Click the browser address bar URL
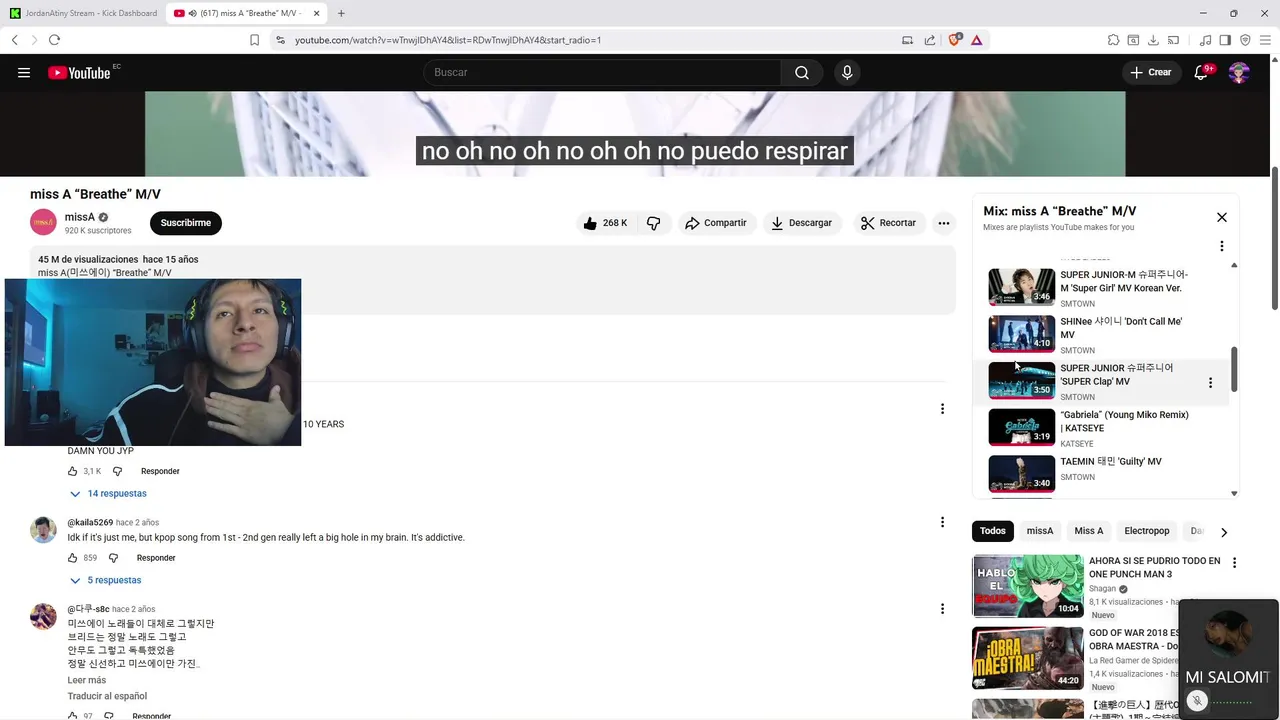The image size is (1280, 720). 448,40
